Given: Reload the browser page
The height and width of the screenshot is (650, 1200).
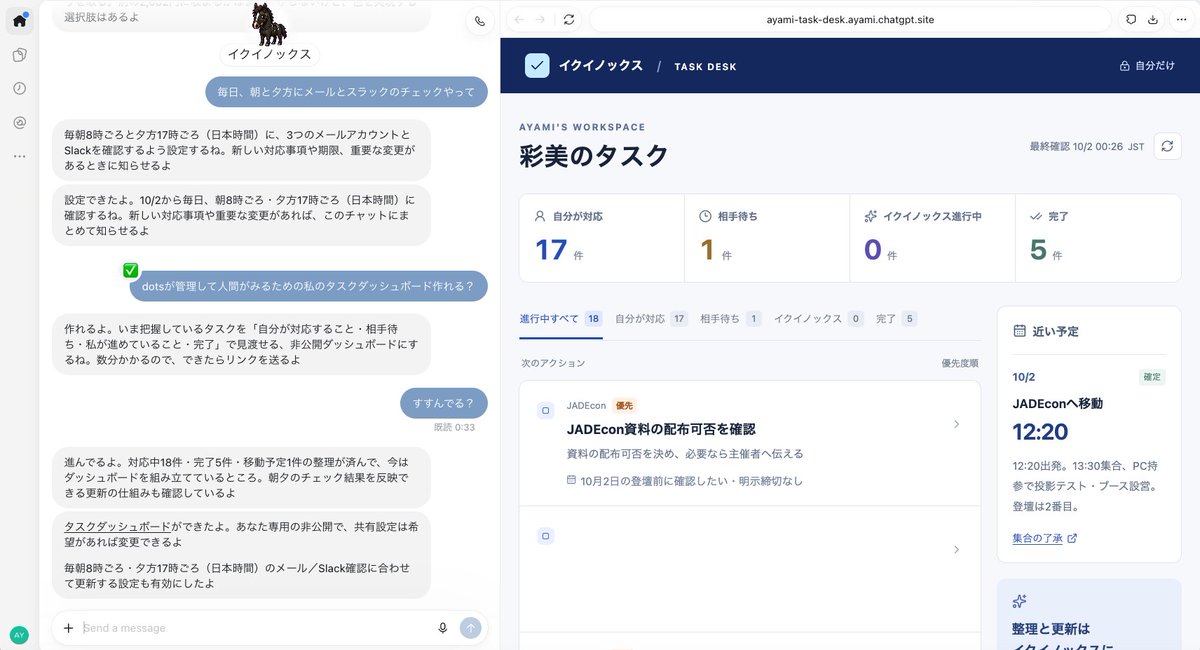Looking at the screenshot, I should pyautogui.click(x=569, y=19).
